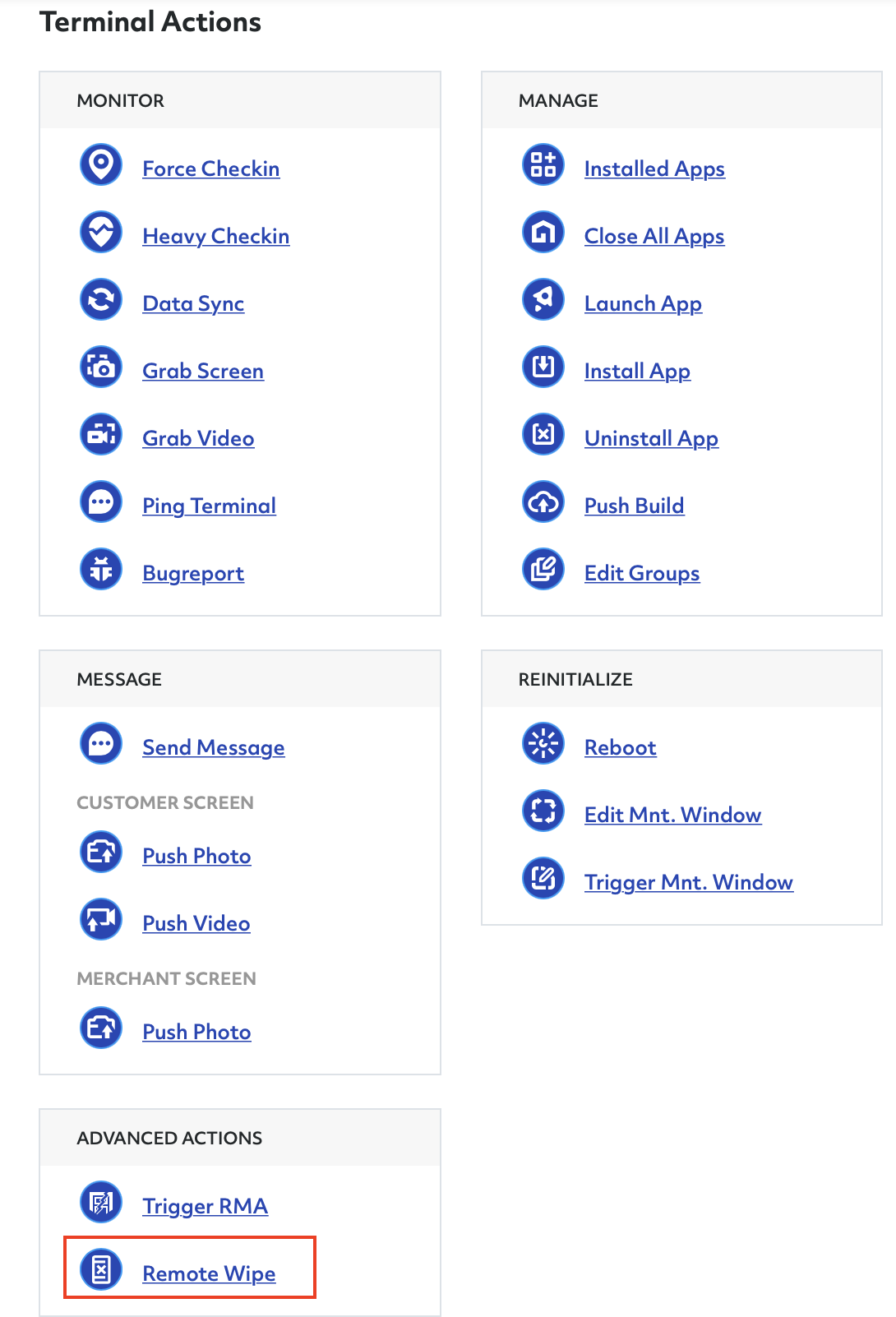Screen dimensions: 896x1317
Task: Select the Trigger Mnt. Window link
Action: tap(689, 883)
